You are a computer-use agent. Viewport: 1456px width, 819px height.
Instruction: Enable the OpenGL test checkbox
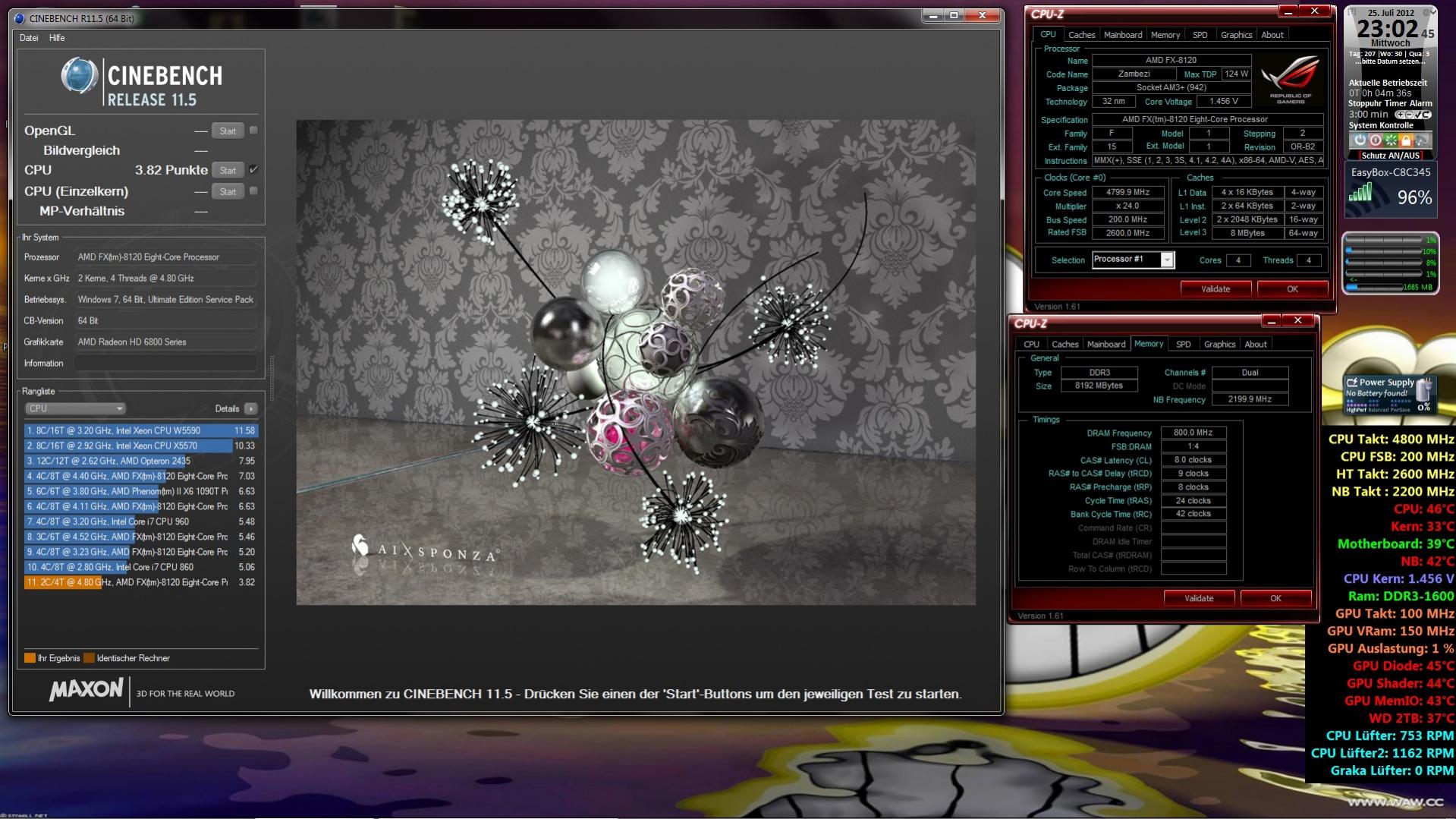[253, 131]
